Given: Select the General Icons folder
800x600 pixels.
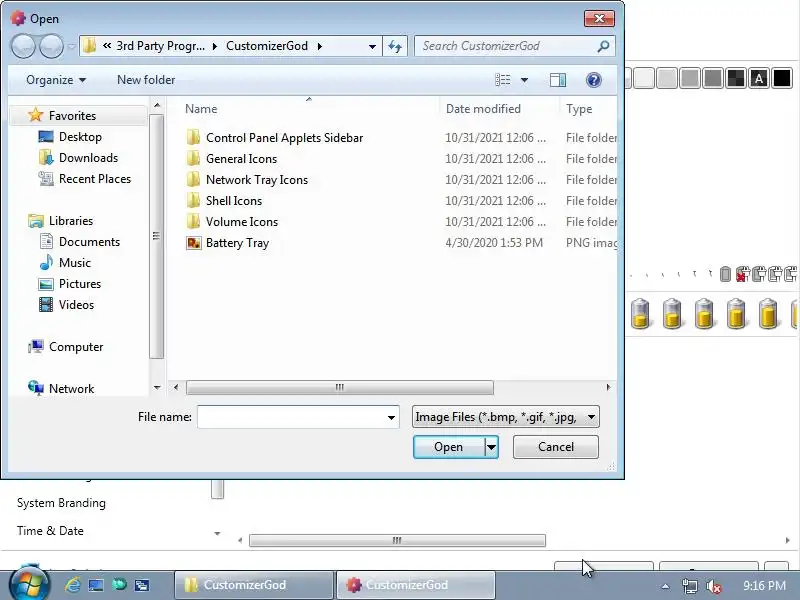Looking at the screenshot, I should point(241,159).
